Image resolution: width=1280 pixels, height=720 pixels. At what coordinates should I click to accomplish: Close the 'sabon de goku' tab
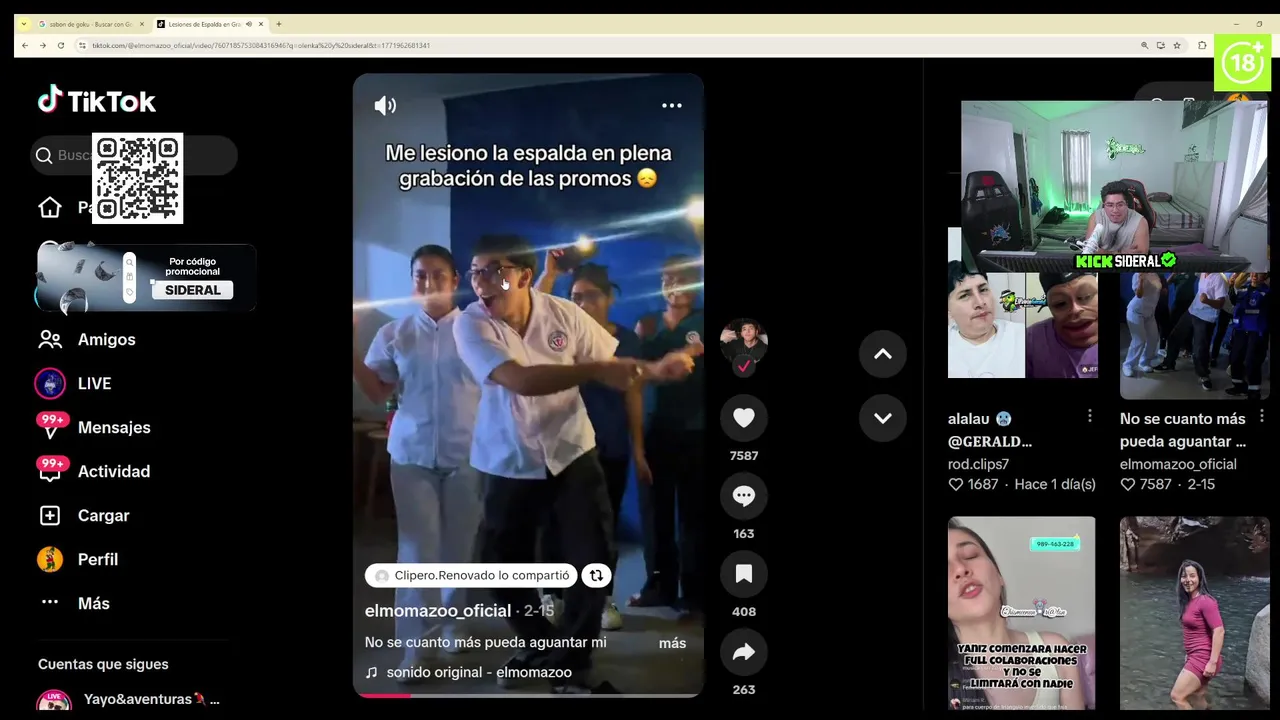pyautogui.click(x=141, y=24)
